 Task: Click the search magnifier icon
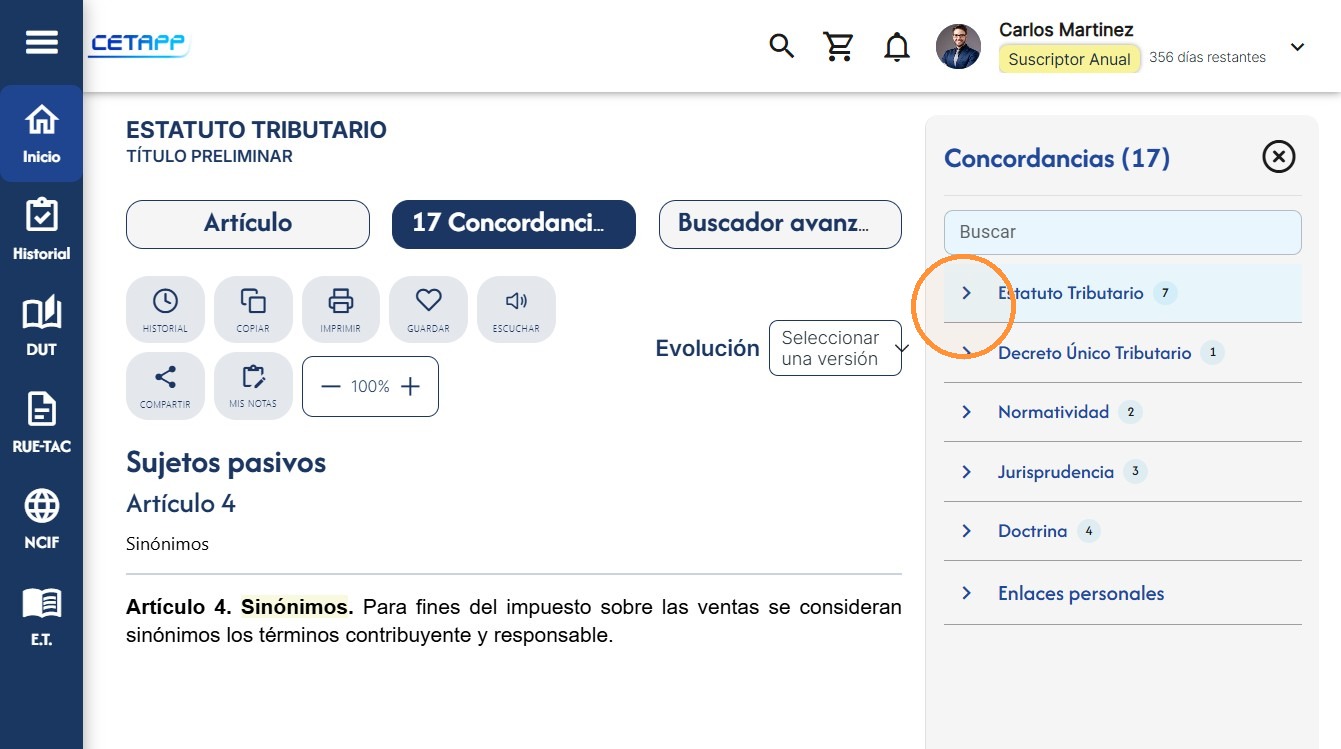(x=781, y=46)
